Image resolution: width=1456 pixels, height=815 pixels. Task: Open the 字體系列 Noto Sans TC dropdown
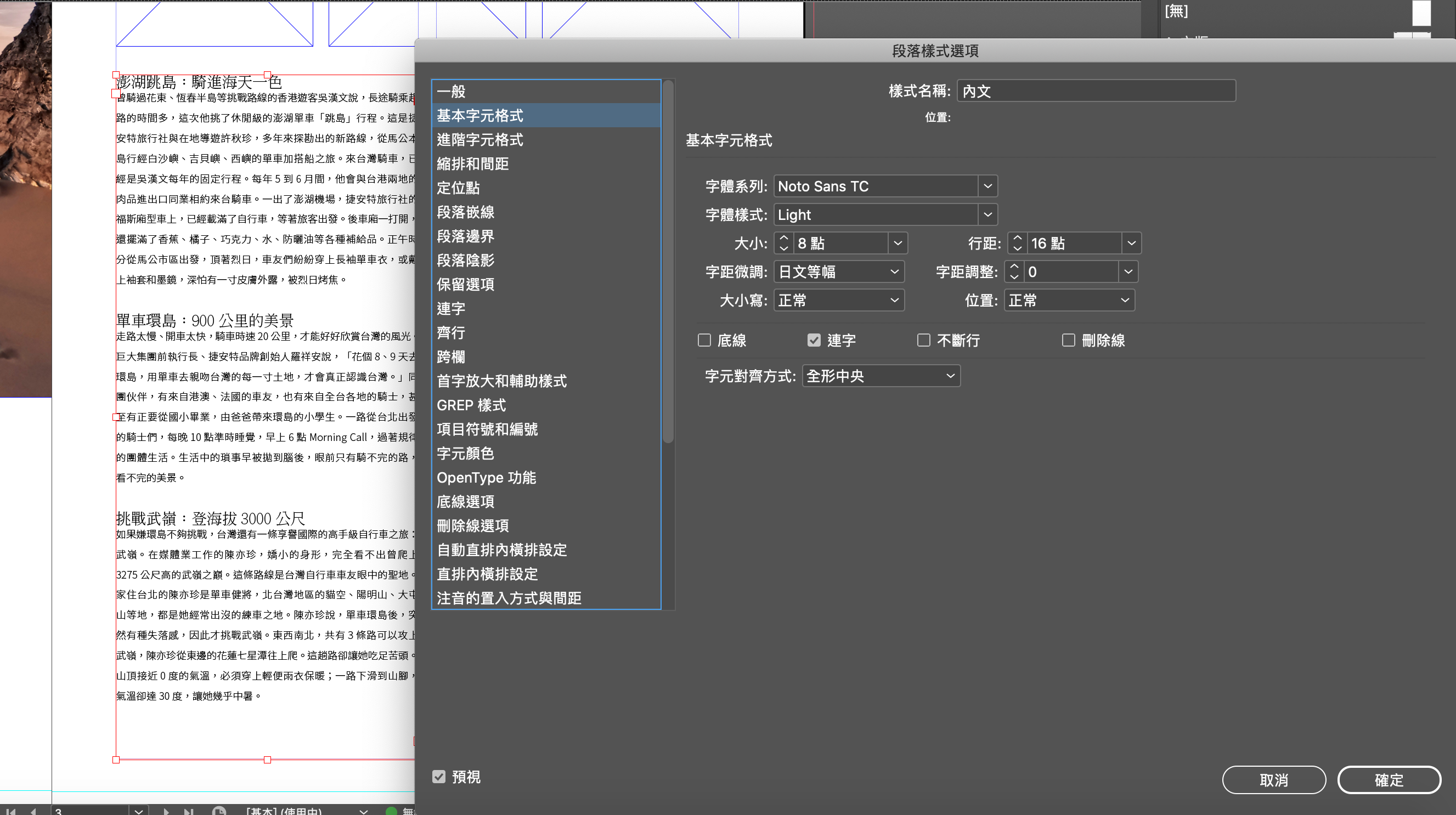[987, 186]
